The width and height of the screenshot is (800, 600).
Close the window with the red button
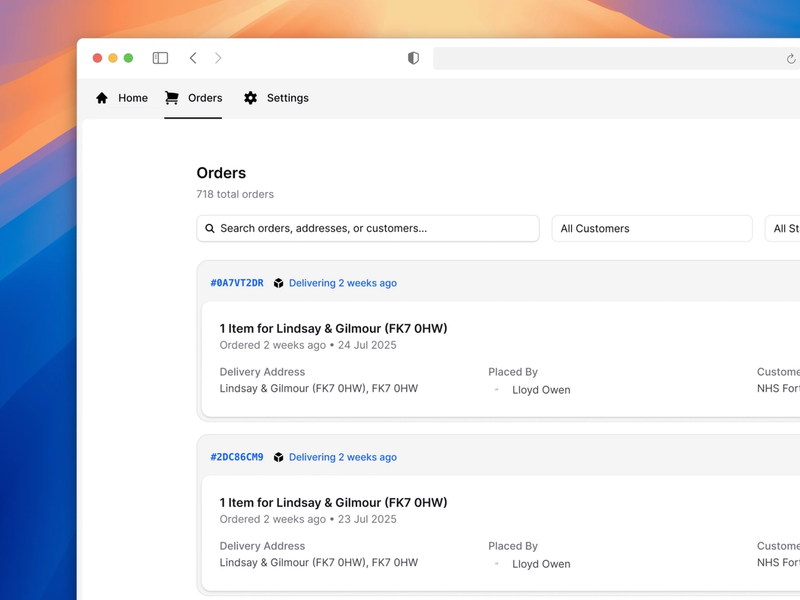tap(97, 58)
